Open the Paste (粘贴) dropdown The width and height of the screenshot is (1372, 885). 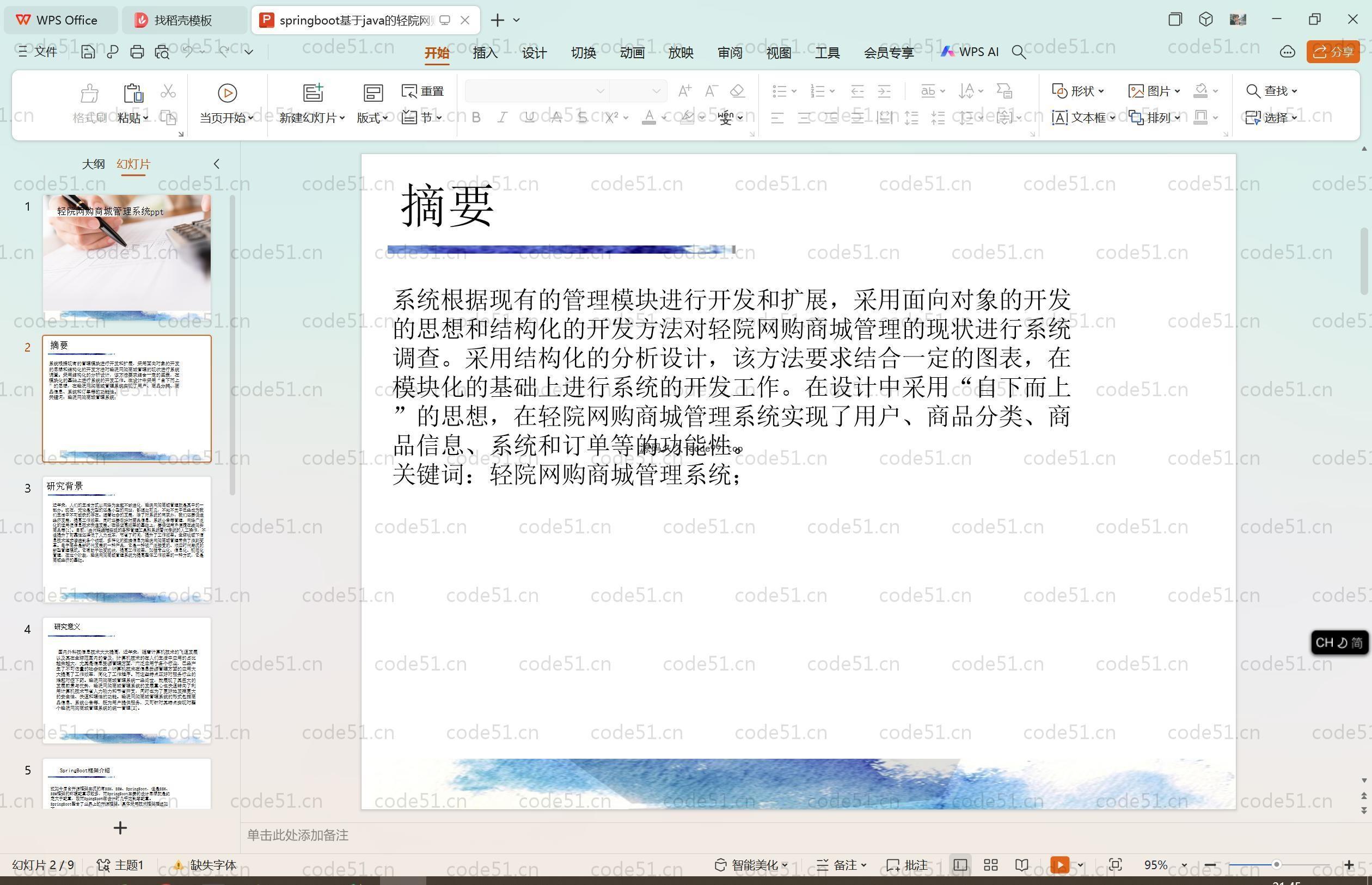133,118
